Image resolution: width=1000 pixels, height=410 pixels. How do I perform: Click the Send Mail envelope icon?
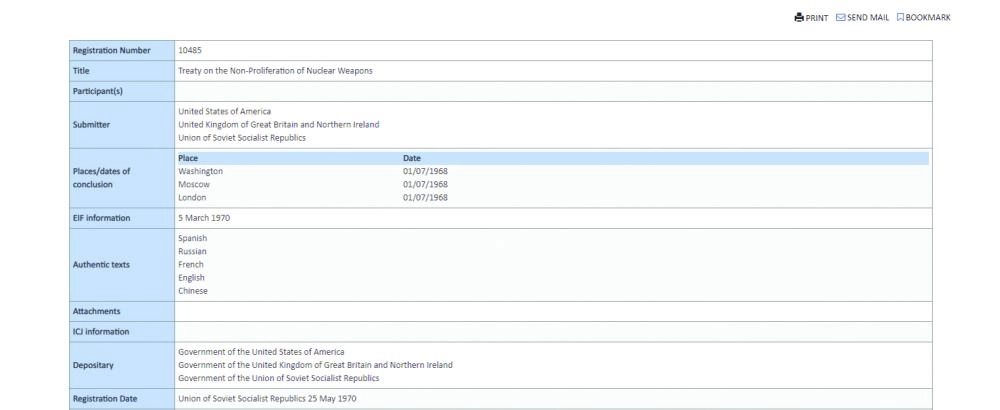coord(840,17)
